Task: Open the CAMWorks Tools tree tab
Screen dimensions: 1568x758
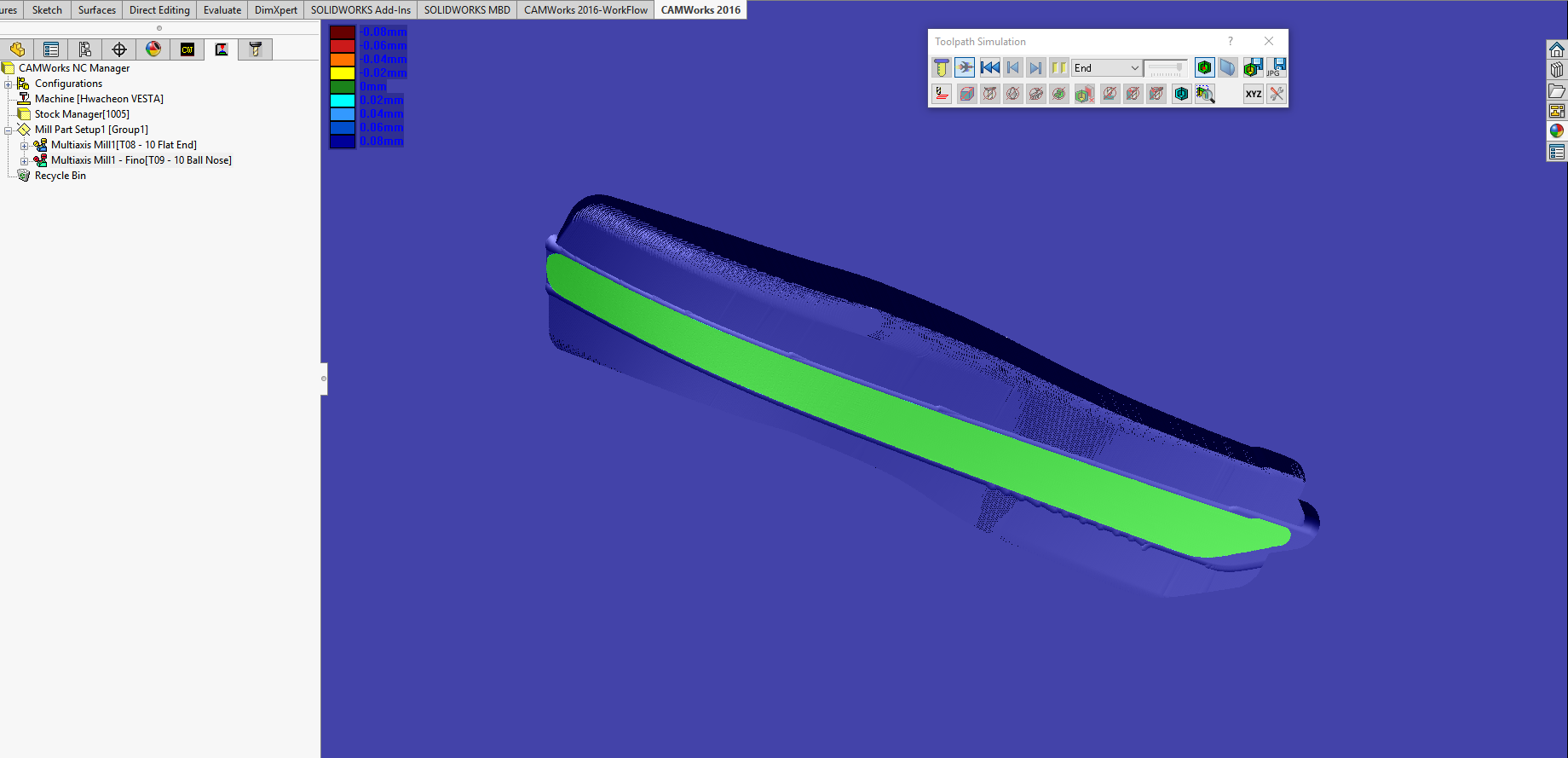Action: [x=255, y=49]
